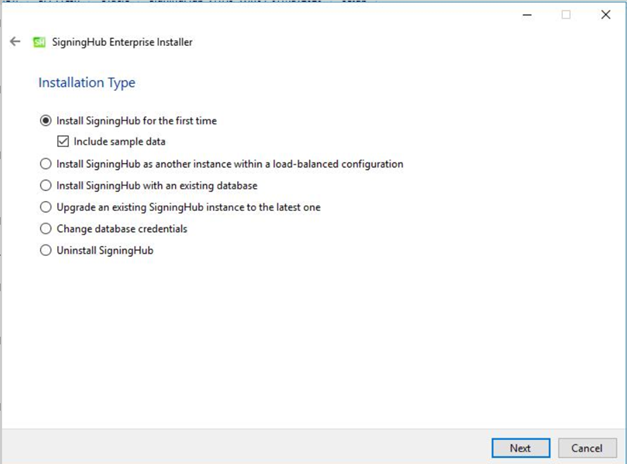Image resolution: width=627 pixels, height=464 pixels.
Task: Minimize the installer window
Action: pos(527,15)
